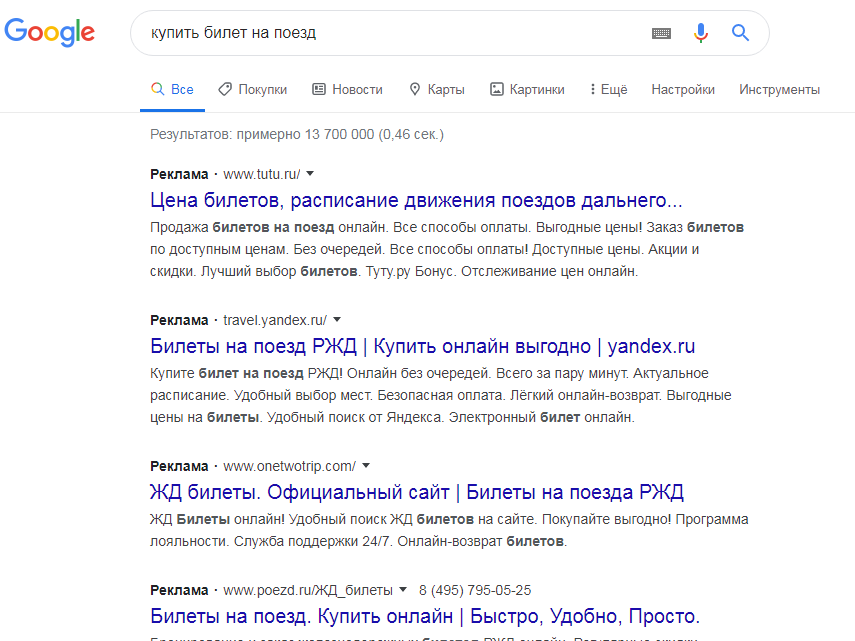Expand the arrow next to travel.yandex.ru

337,319
